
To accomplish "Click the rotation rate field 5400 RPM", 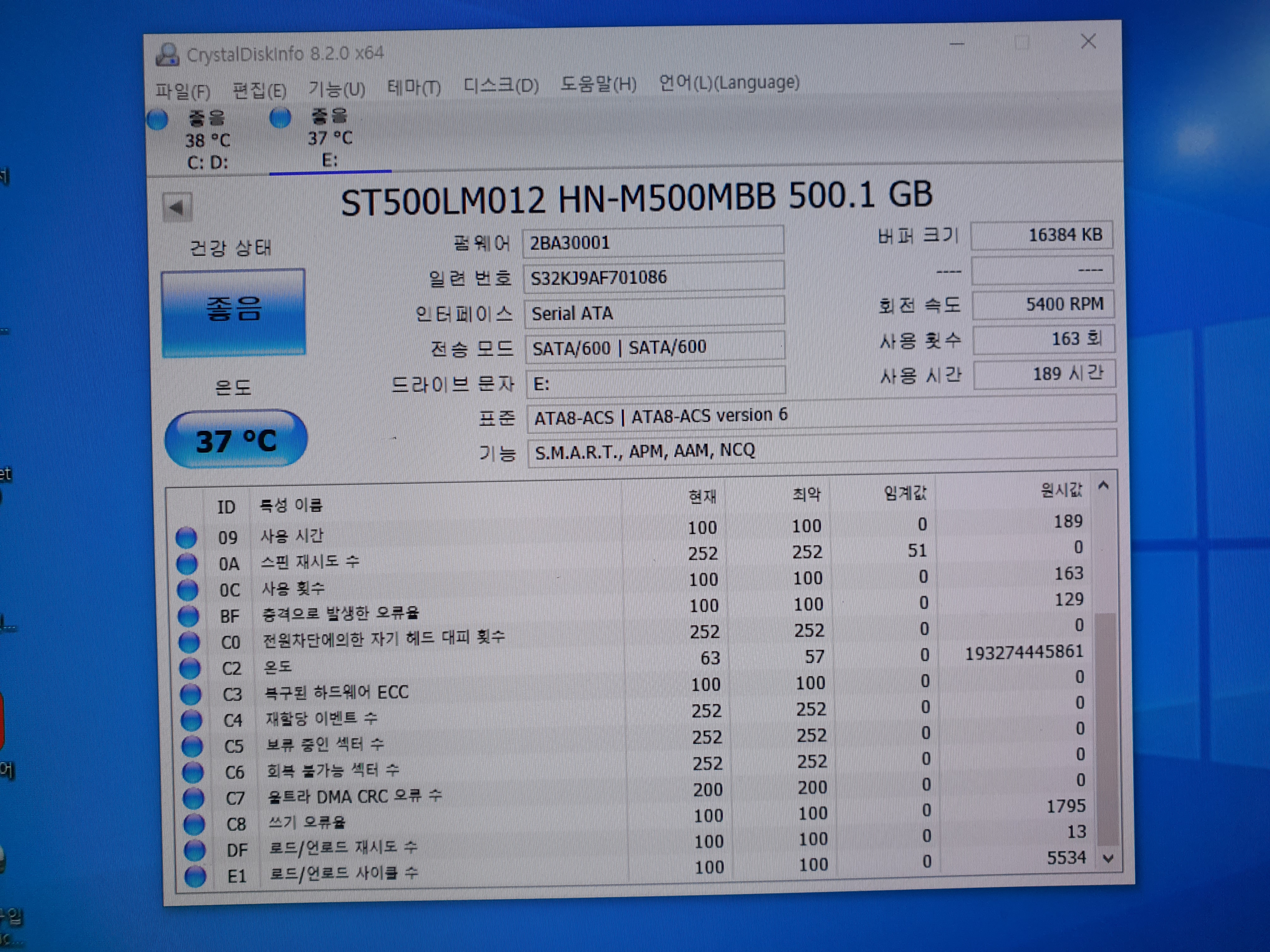I will (x=1043, y=305).
